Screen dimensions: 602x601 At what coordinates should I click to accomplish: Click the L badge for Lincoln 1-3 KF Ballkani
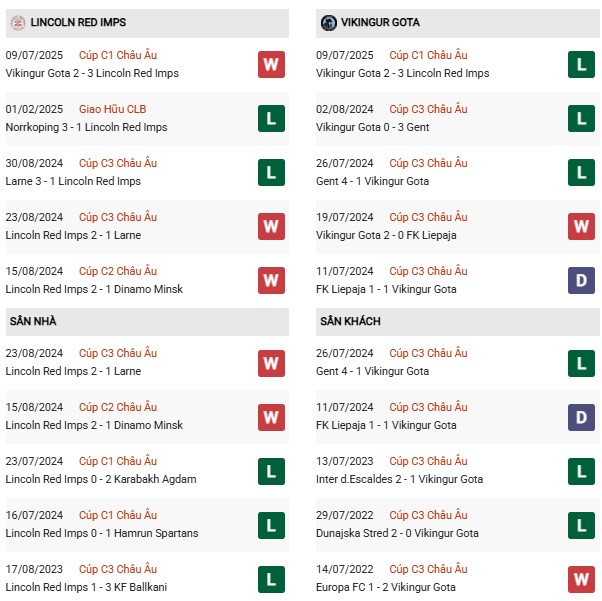271,579
